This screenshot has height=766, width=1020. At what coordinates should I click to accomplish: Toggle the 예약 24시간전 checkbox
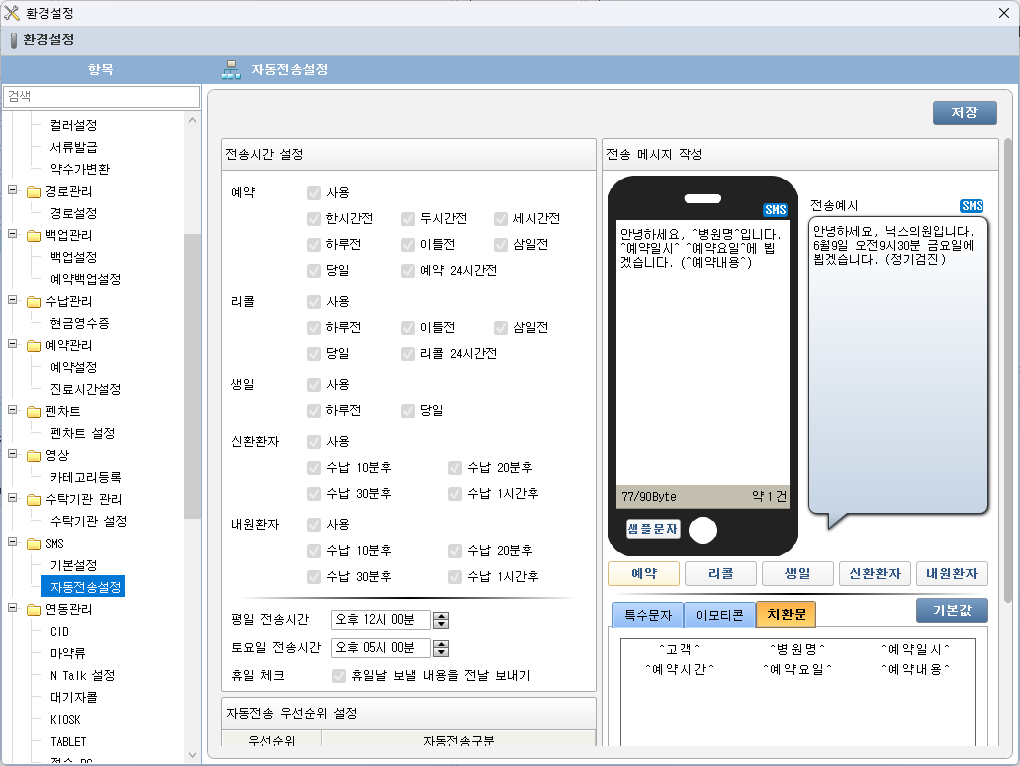408,270
